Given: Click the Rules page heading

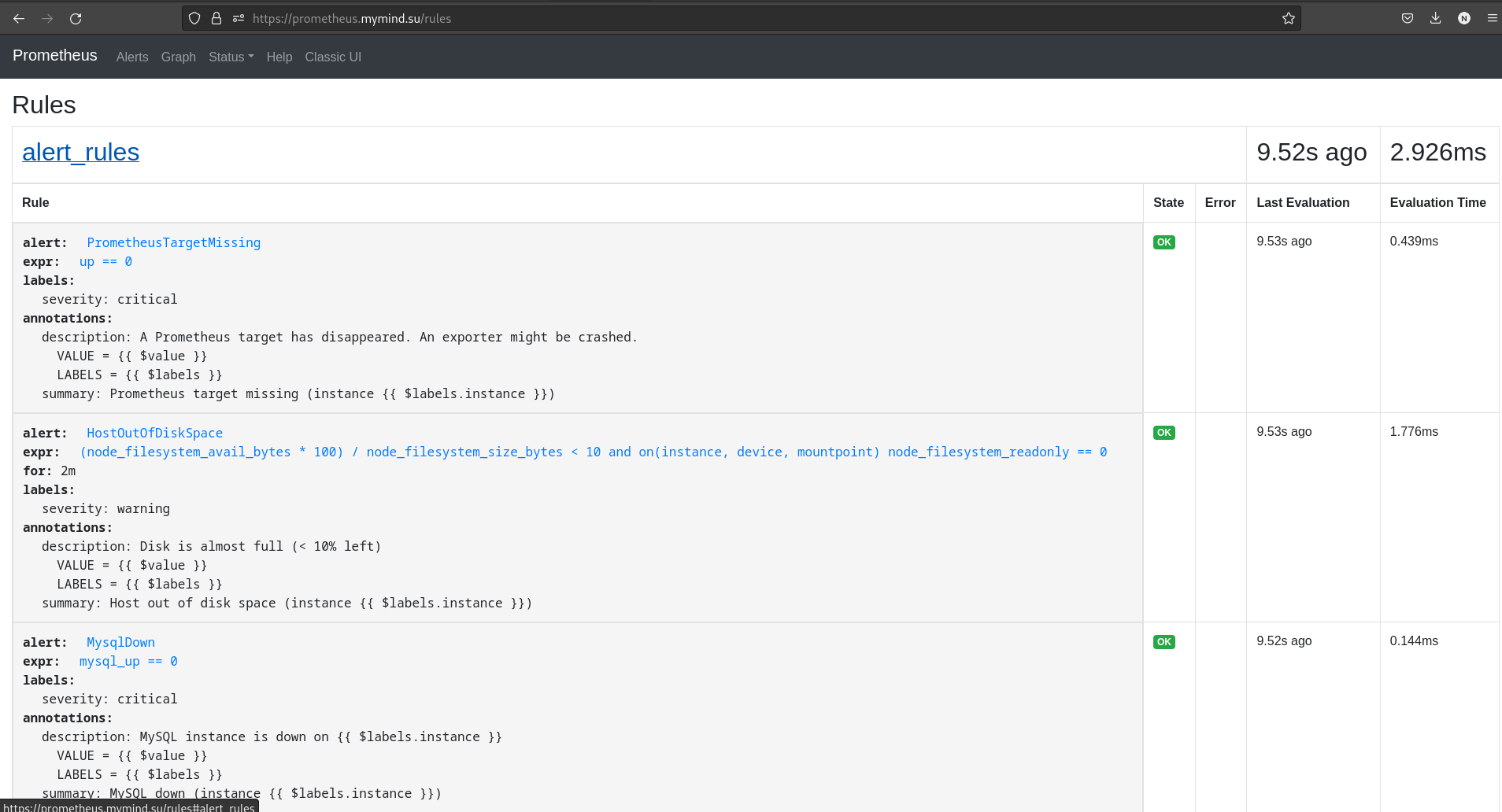Looking at the screenshot, I should [44, 105].
